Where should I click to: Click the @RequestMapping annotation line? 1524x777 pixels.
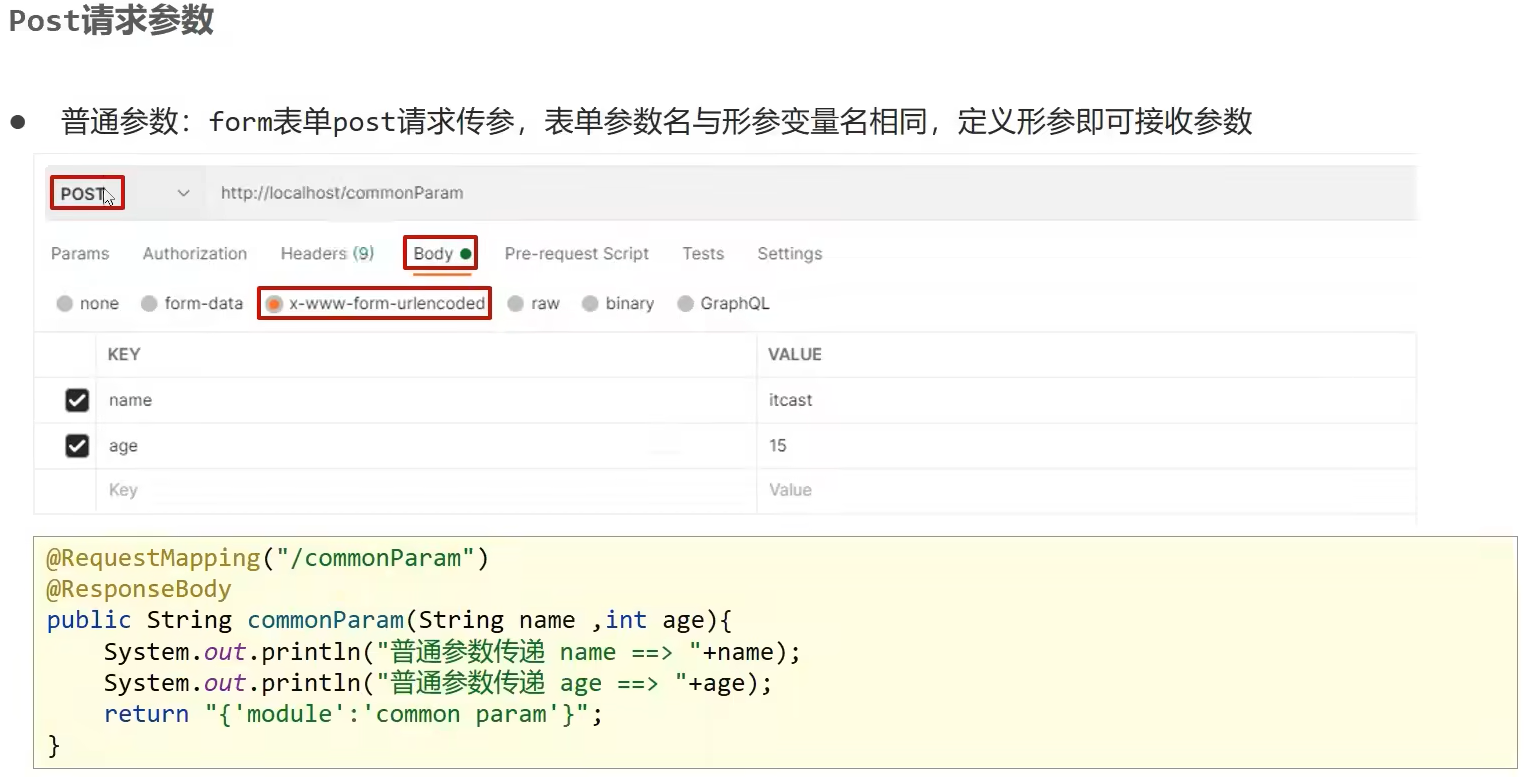(x=268, y=558)
